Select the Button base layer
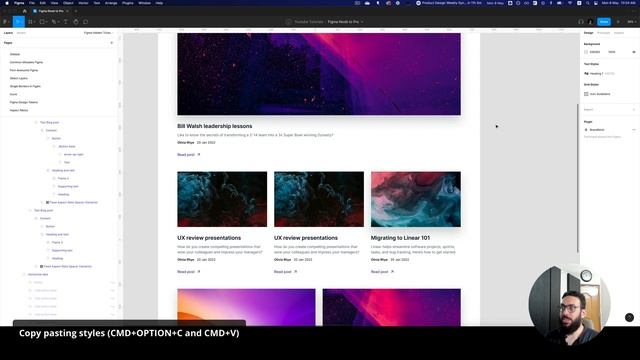Screen dimensions: 640x360 pyautogui.click(x=67, y=146)
